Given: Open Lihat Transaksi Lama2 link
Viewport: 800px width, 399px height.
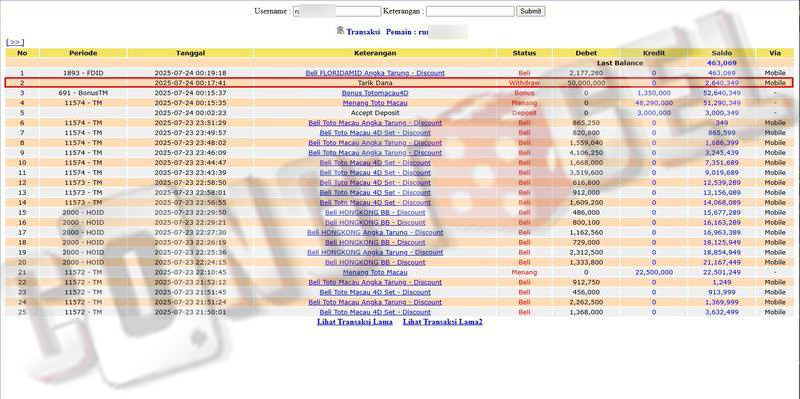Looking at the screenshot, I should coord(442,322).
